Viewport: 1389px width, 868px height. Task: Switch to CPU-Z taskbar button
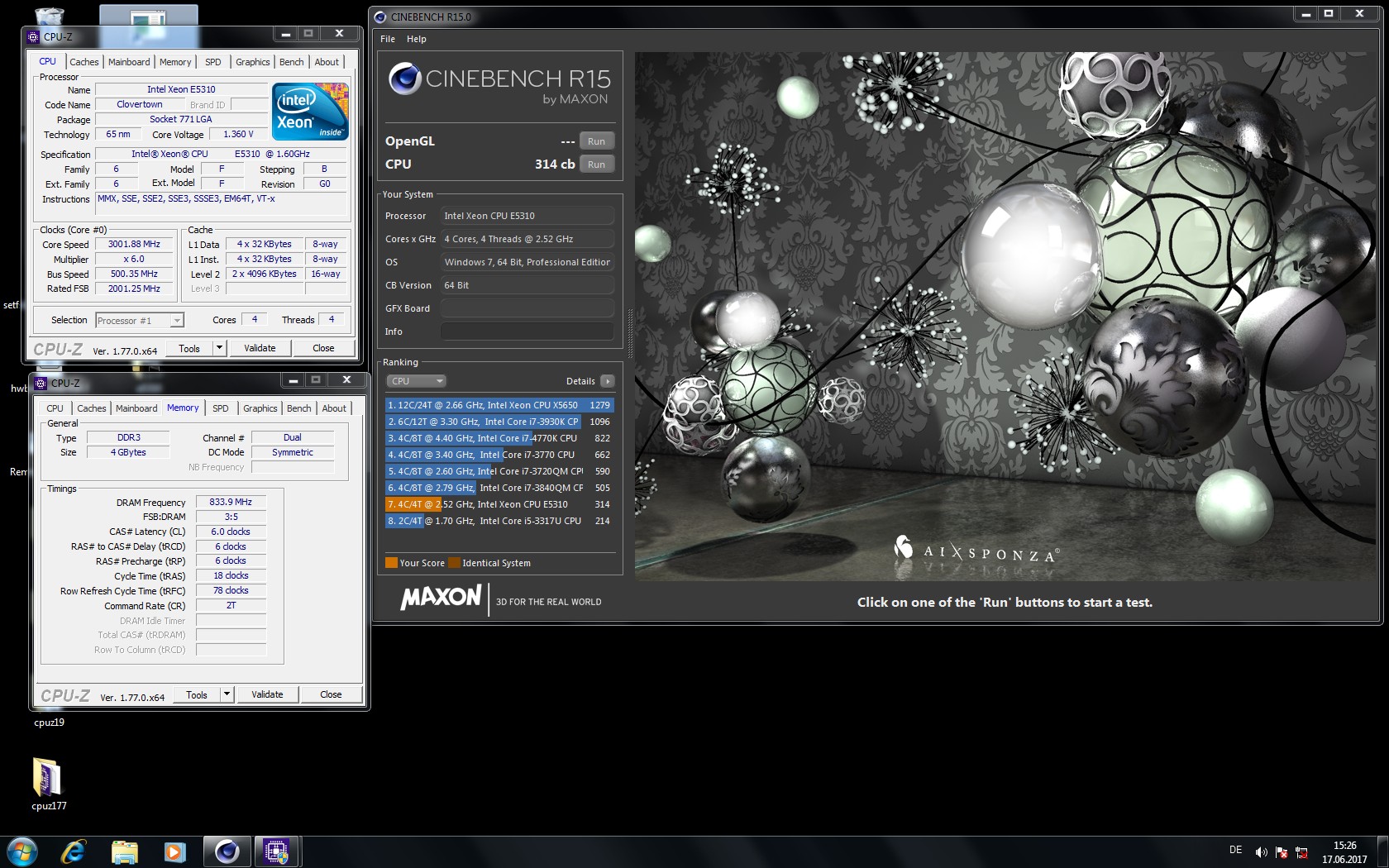tap(276, 851)
